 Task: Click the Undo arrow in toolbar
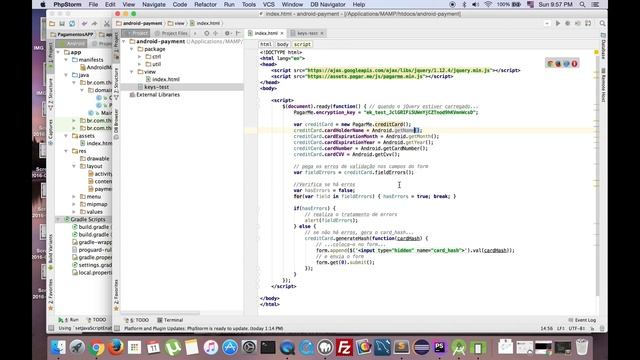click(x=84, y=24)
